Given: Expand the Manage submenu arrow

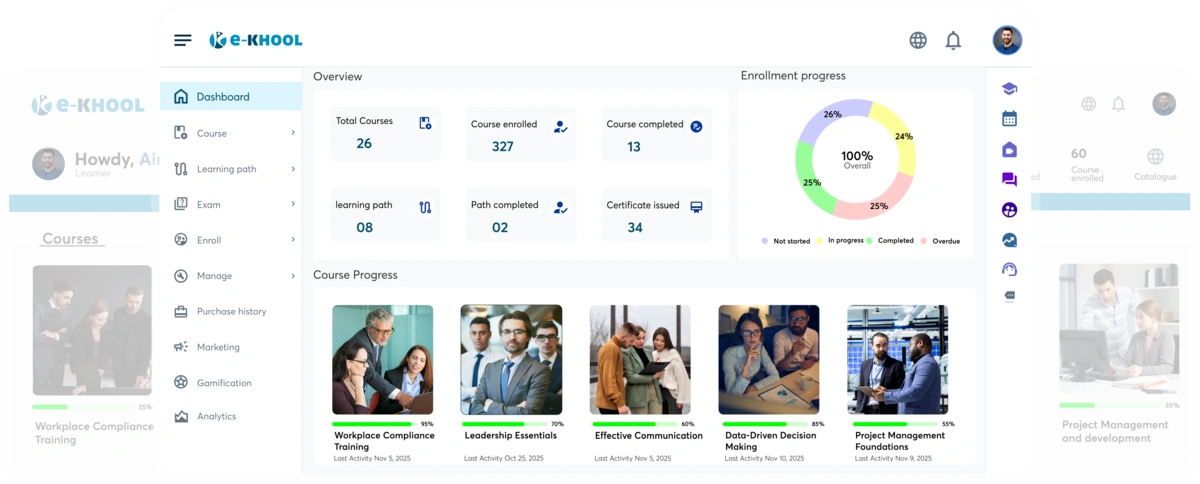Looking at the screenshot, I should [293, 276].
